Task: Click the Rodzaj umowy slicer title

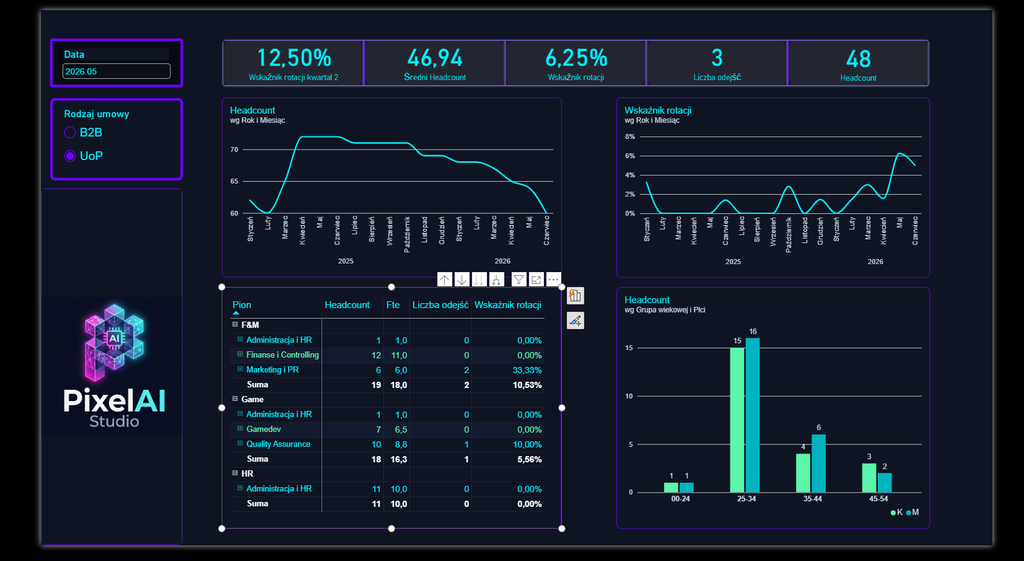Action: click(97, 114)
